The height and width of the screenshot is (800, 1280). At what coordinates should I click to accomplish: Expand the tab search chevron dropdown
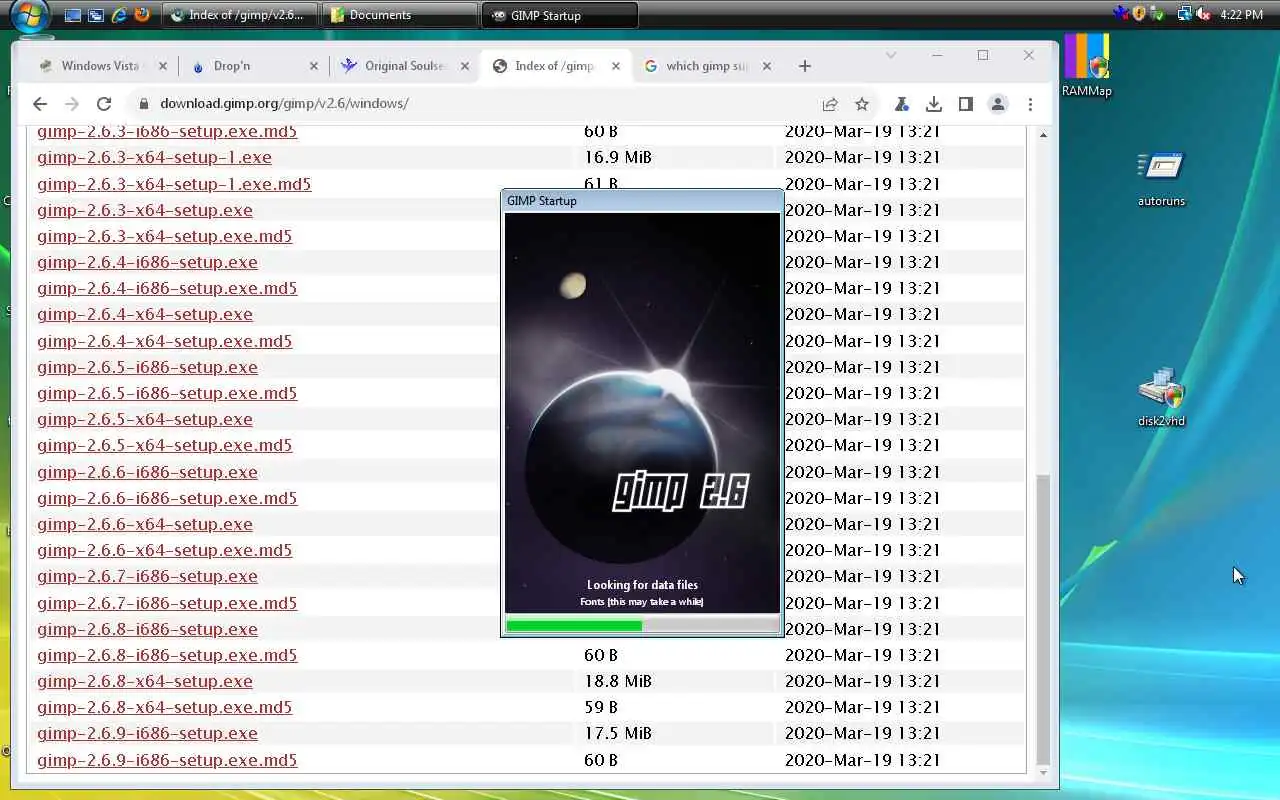pyautogui.click(x=891, y=55)
